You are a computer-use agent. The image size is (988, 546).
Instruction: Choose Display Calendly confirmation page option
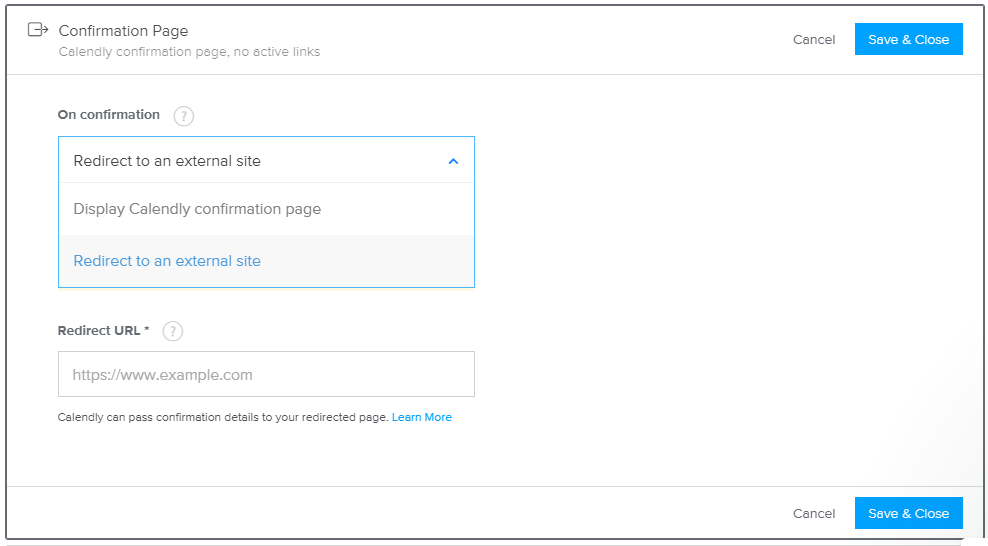[266, 209]
